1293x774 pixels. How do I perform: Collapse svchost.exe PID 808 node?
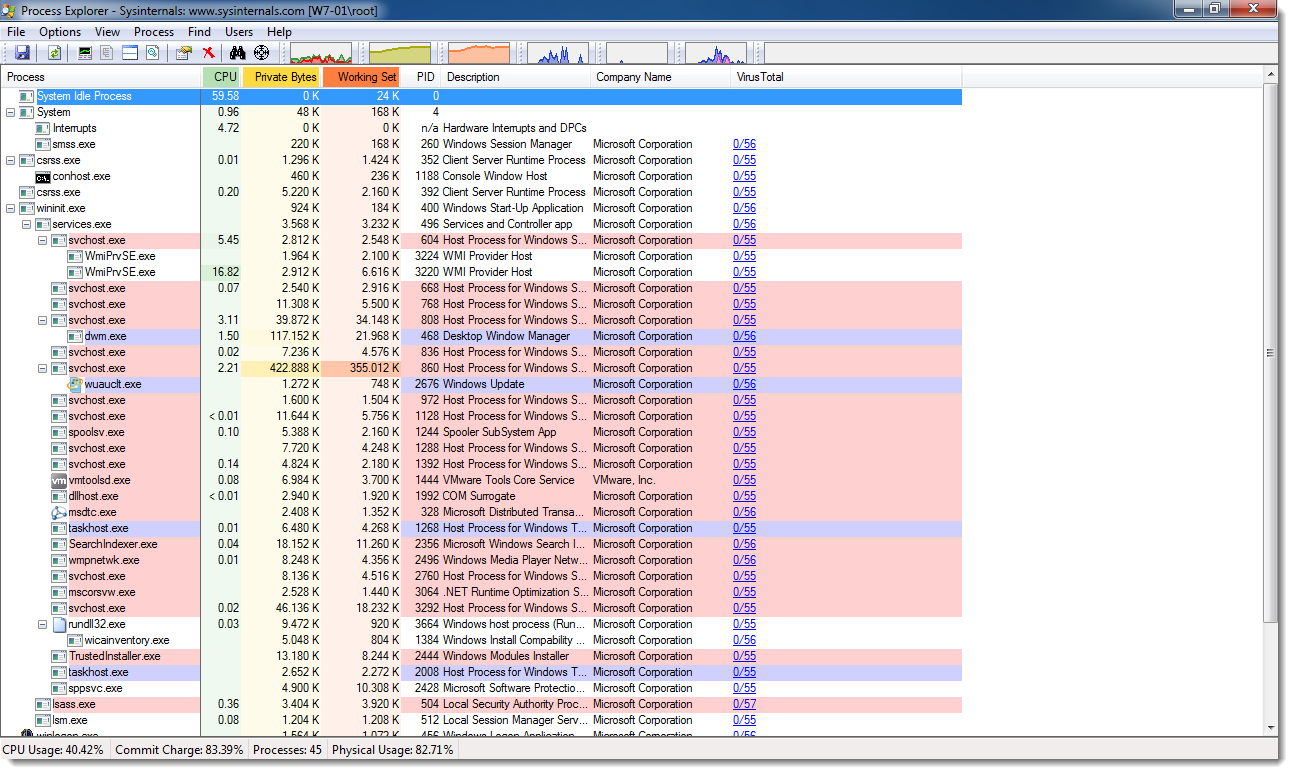tap(42, 320)
